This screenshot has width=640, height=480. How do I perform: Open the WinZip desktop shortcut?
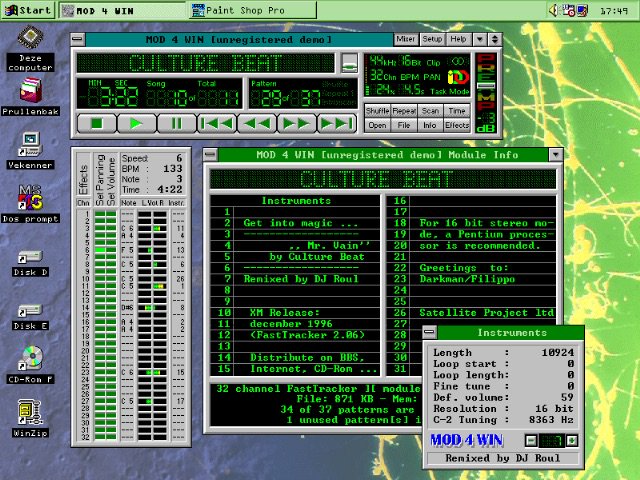click(x=31, y=418)
